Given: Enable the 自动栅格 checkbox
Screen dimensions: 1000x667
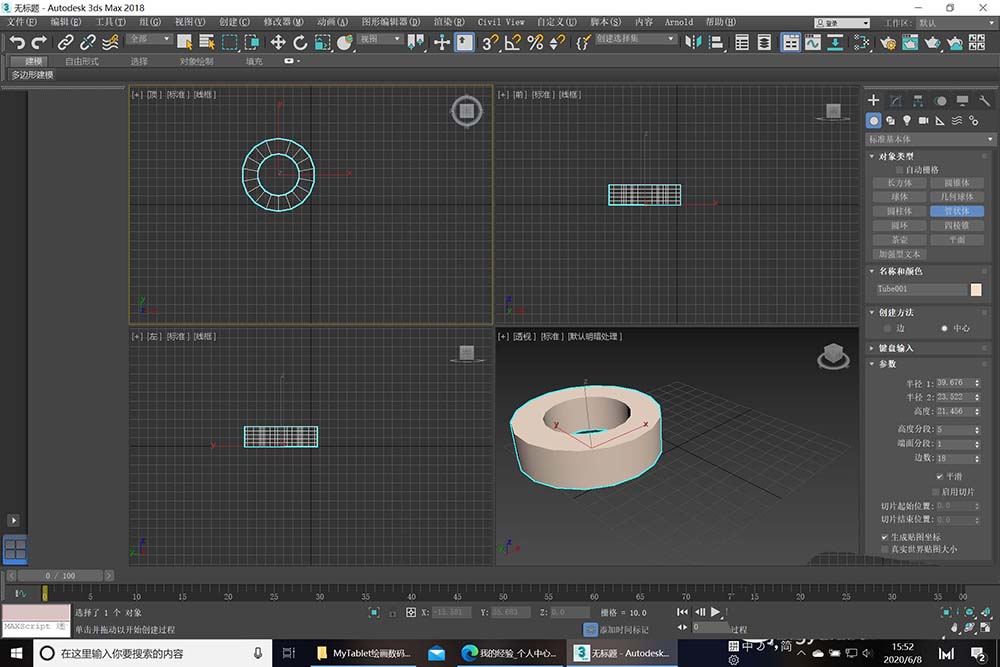Looking at the screenshot, I should click(898, 170).
